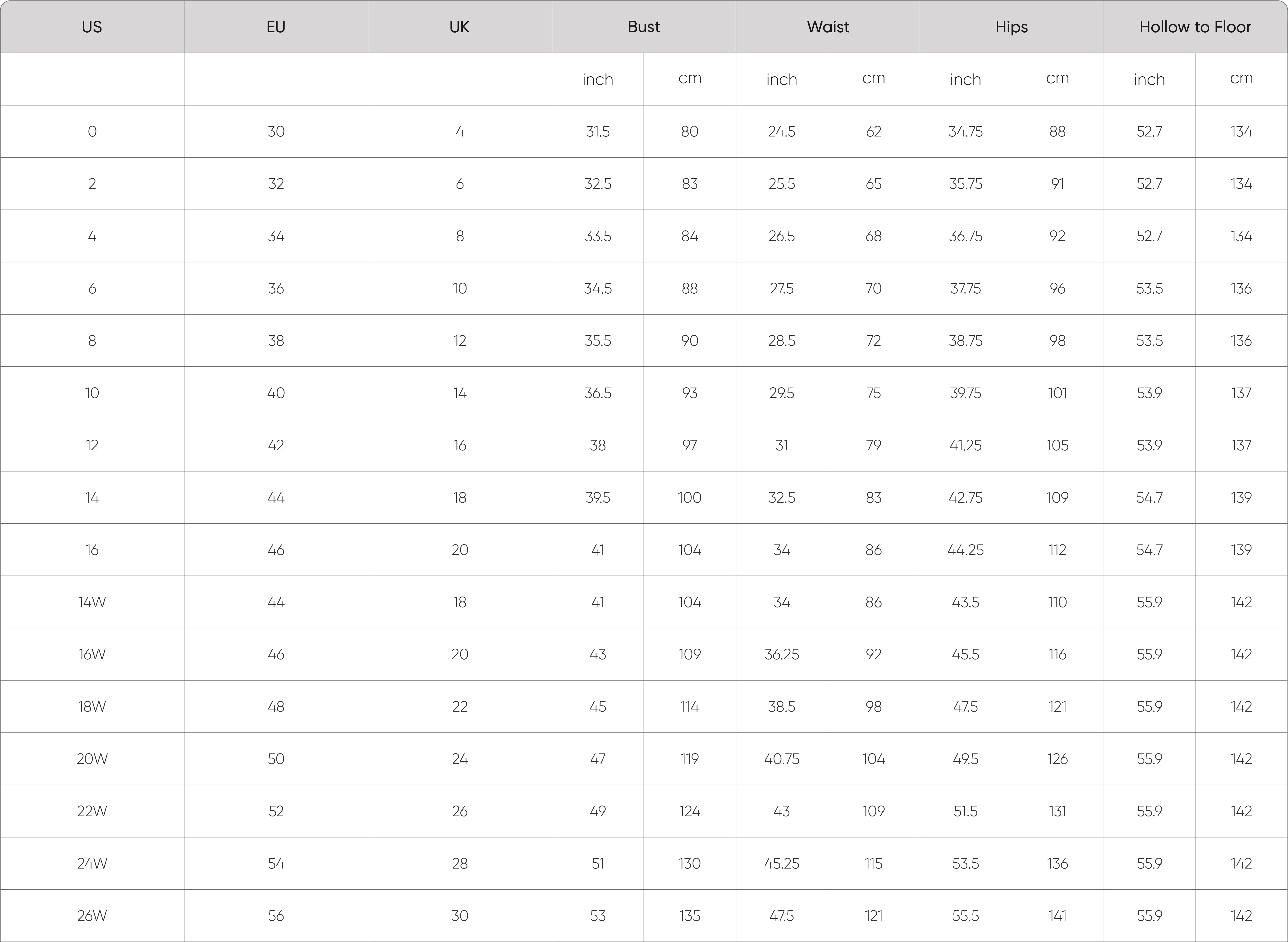The height and width of the screenshot is (942, 1288).
Task: Select waist value 36.25 inch
Action: pos(782,655)
